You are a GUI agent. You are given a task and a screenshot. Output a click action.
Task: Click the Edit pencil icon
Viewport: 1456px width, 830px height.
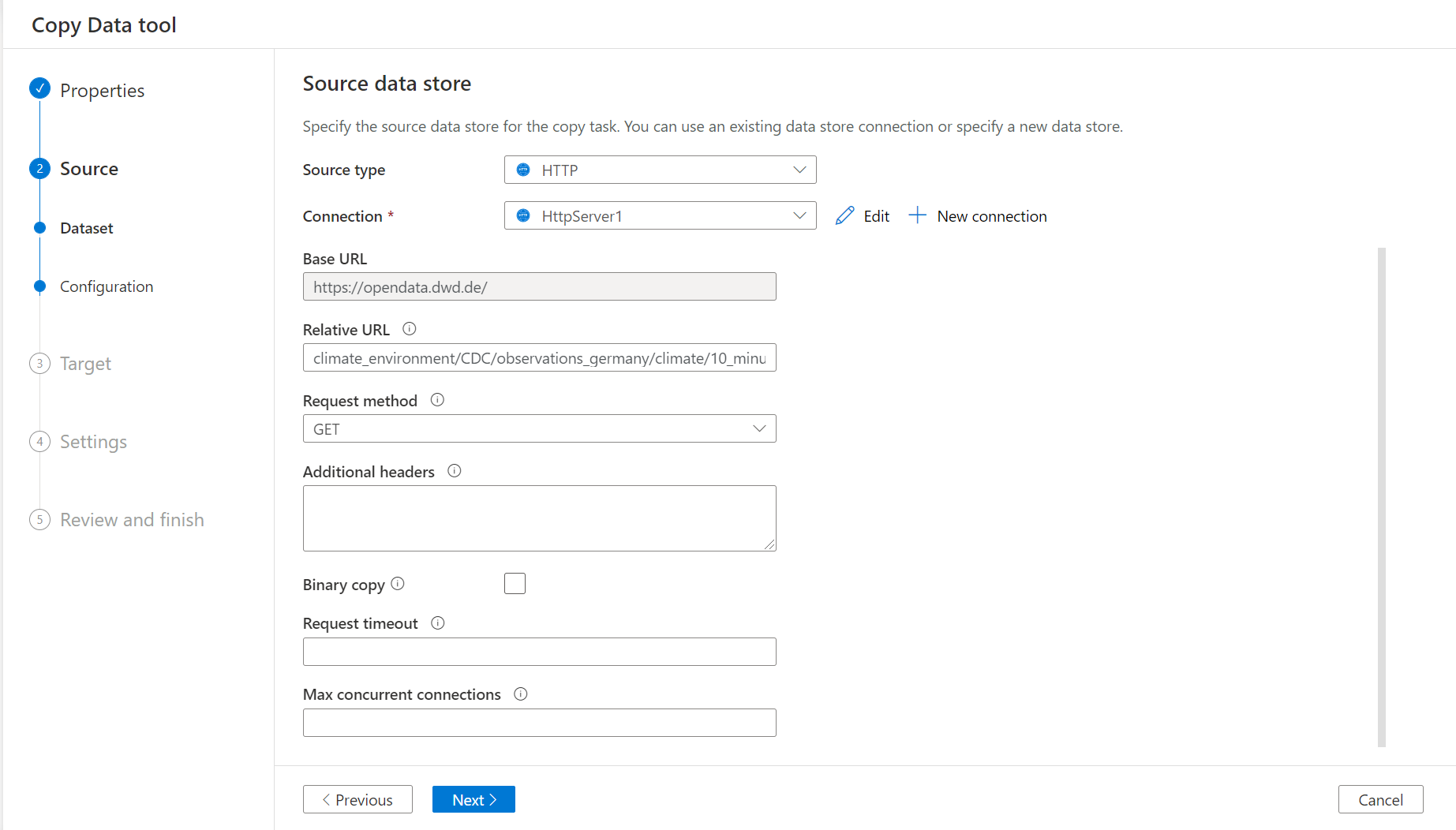(844, 215)
